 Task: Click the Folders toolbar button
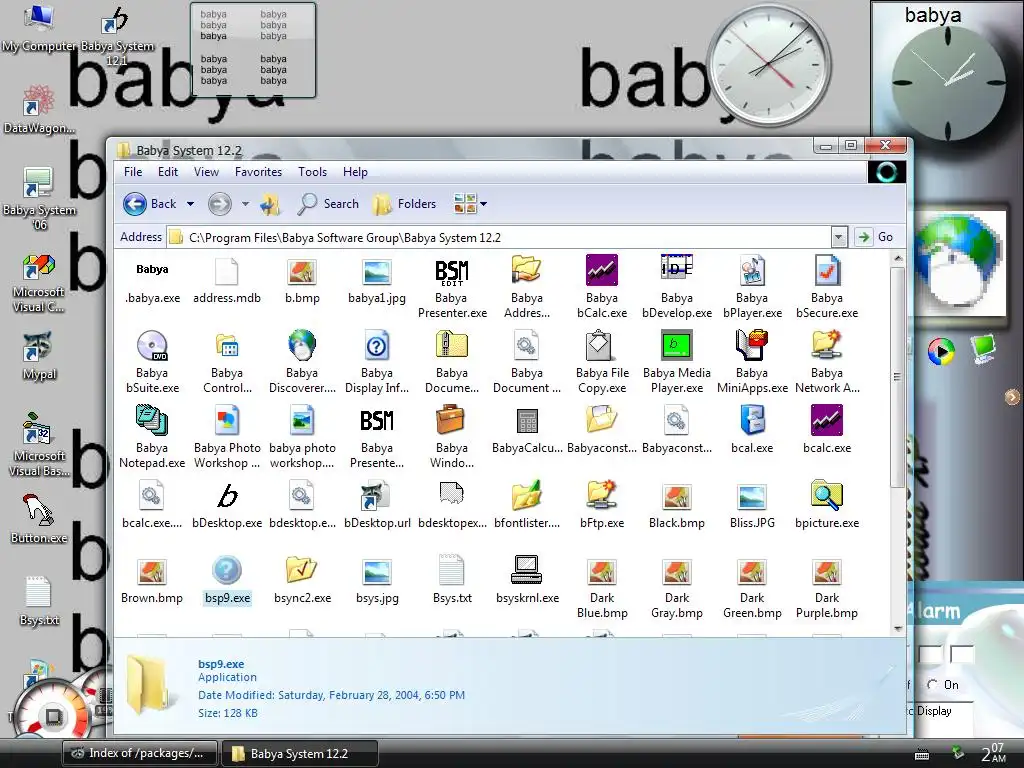(x=404, y=204)
